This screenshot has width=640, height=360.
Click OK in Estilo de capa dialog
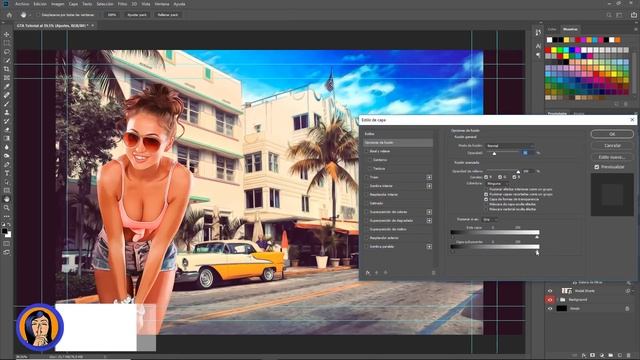612,134
